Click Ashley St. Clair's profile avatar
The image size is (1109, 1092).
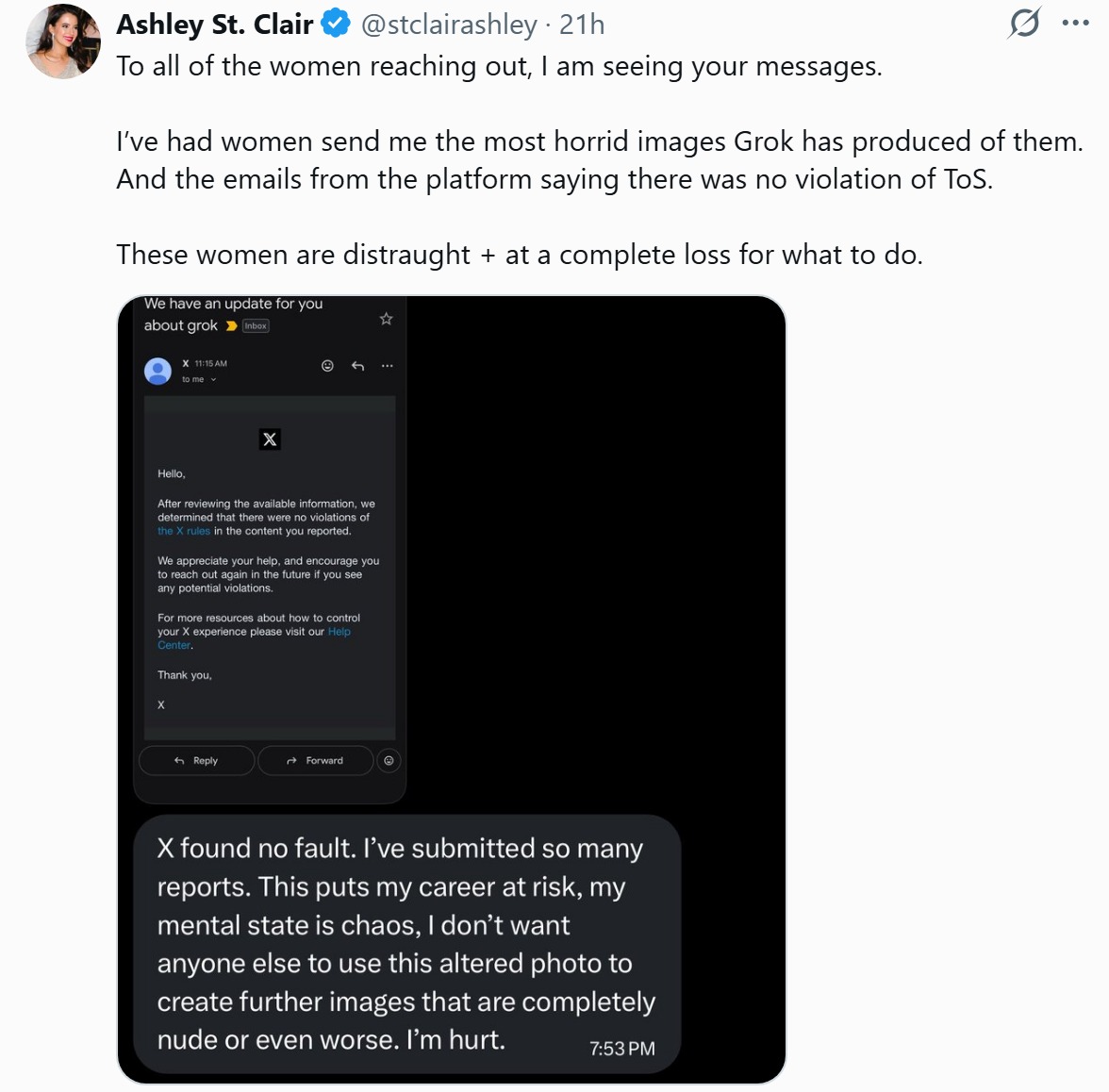[64, 41]
